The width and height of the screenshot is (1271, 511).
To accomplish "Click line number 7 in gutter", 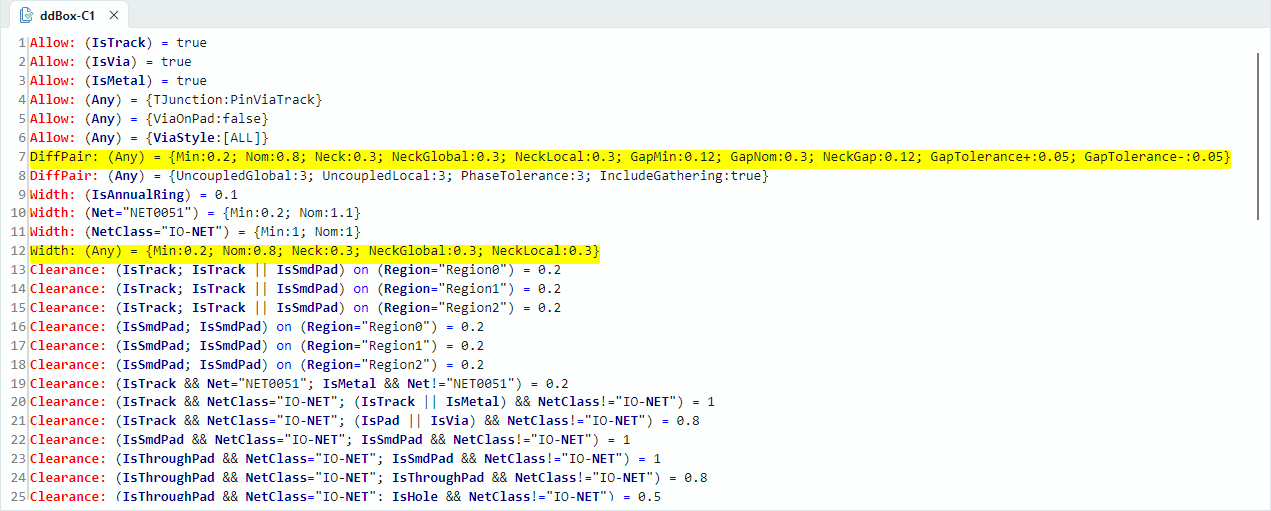I will [21, 157].
